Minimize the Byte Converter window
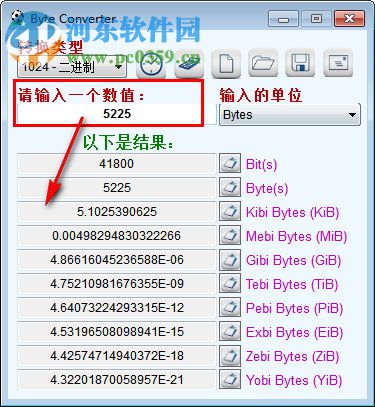This screenshot has height=407, width=375. (283, 19)
